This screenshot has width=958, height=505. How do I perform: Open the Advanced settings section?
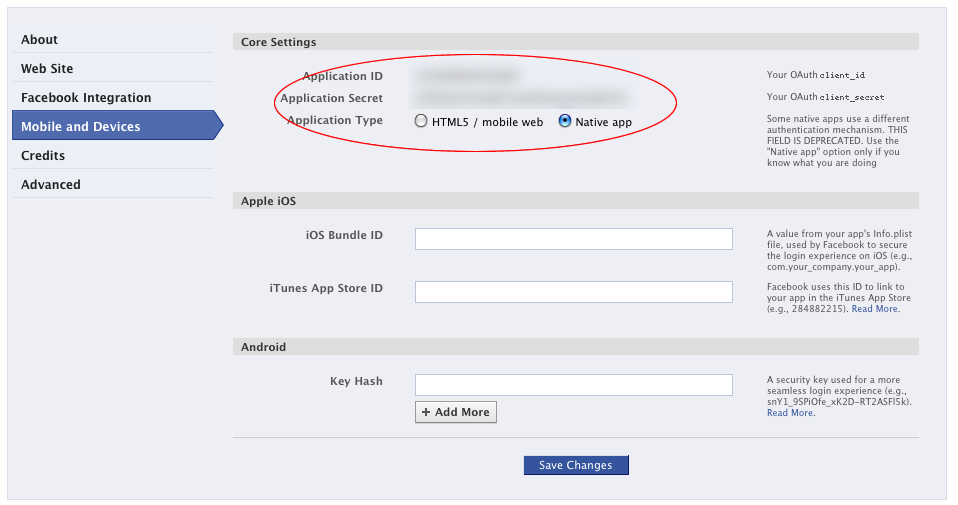point(112,184)
